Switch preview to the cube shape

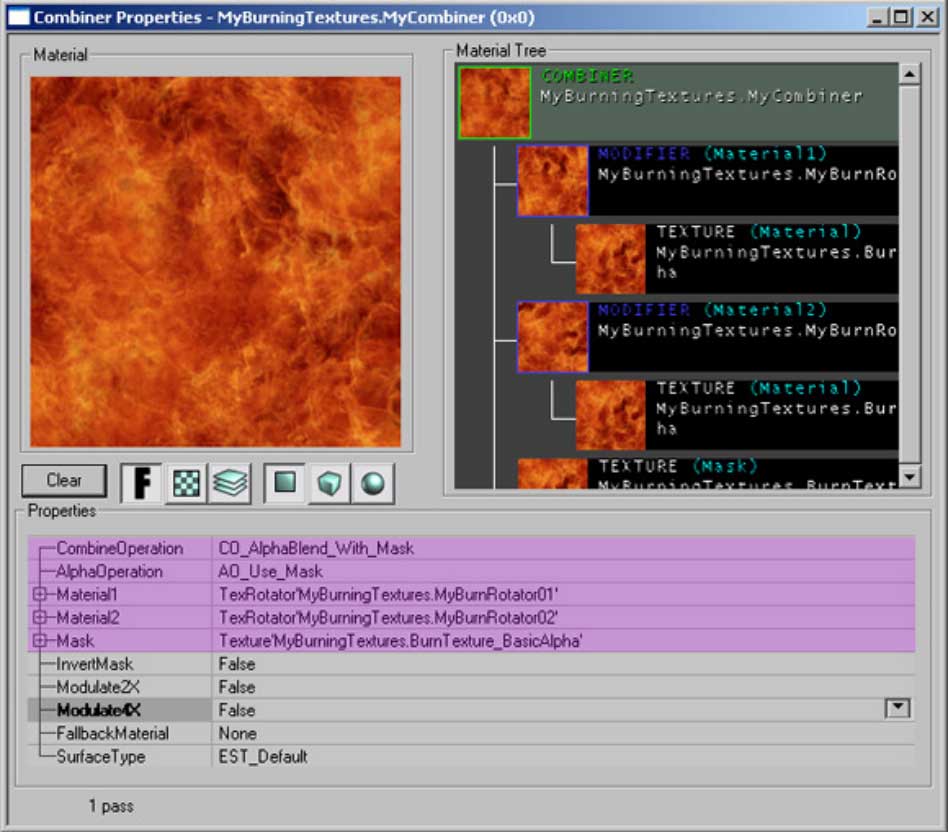click(330, 481)
